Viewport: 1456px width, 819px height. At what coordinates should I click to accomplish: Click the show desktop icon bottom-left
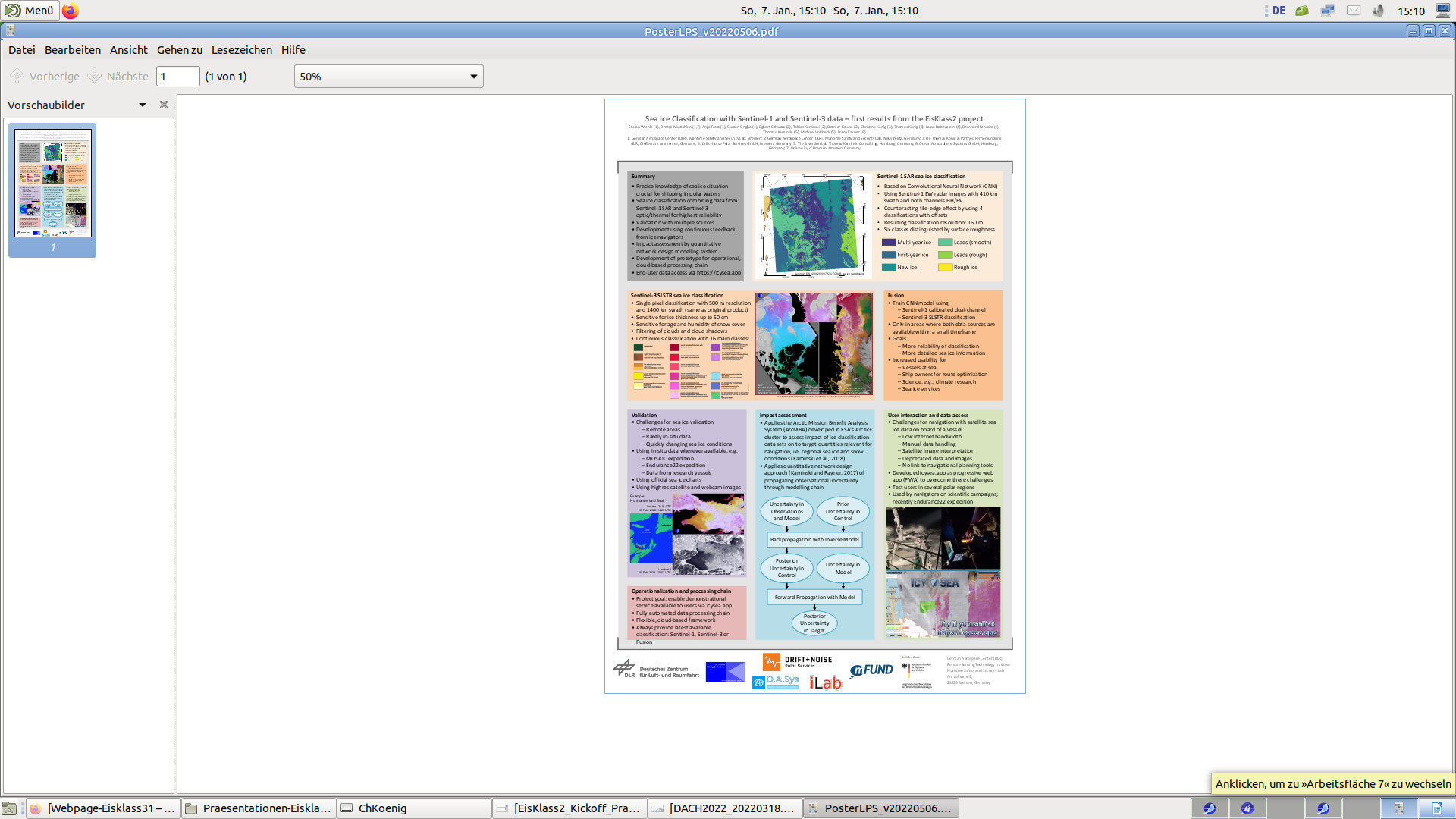point(9,808)
